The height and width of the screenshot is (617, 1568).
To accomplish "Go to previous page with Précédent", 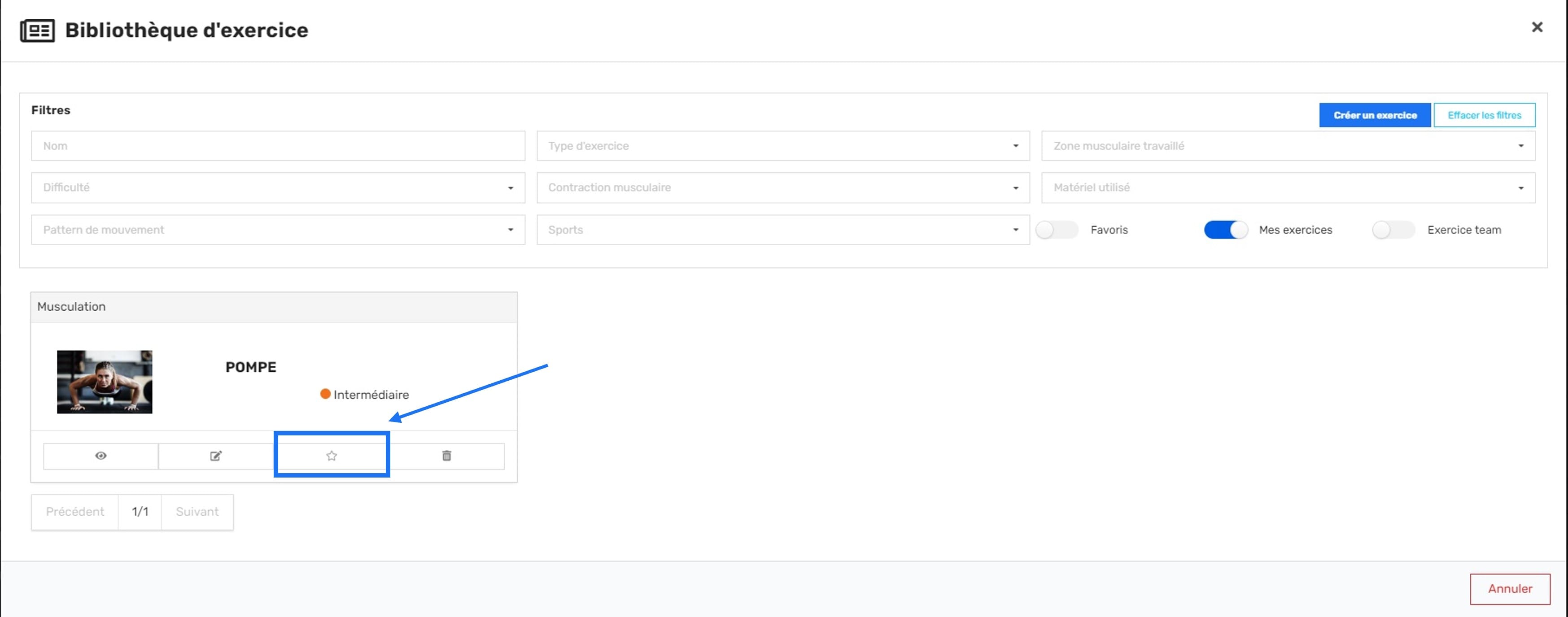I will click(x=75, y=512).
